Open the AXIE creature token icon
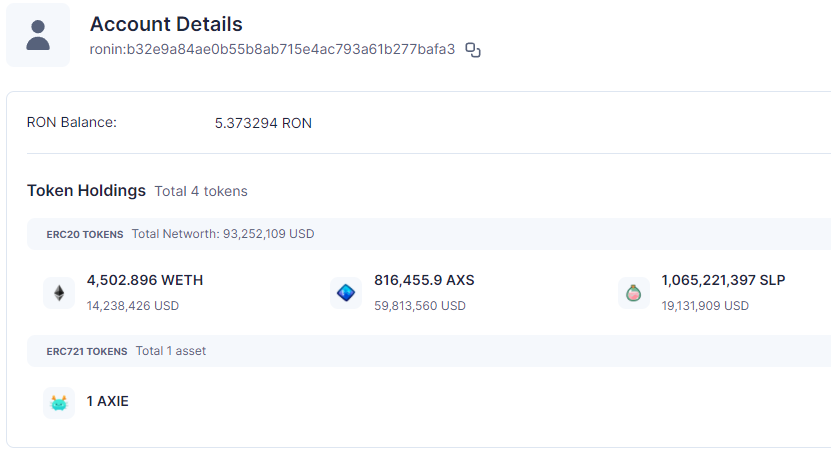Viewport: 831px width, 451px height. 59,403
